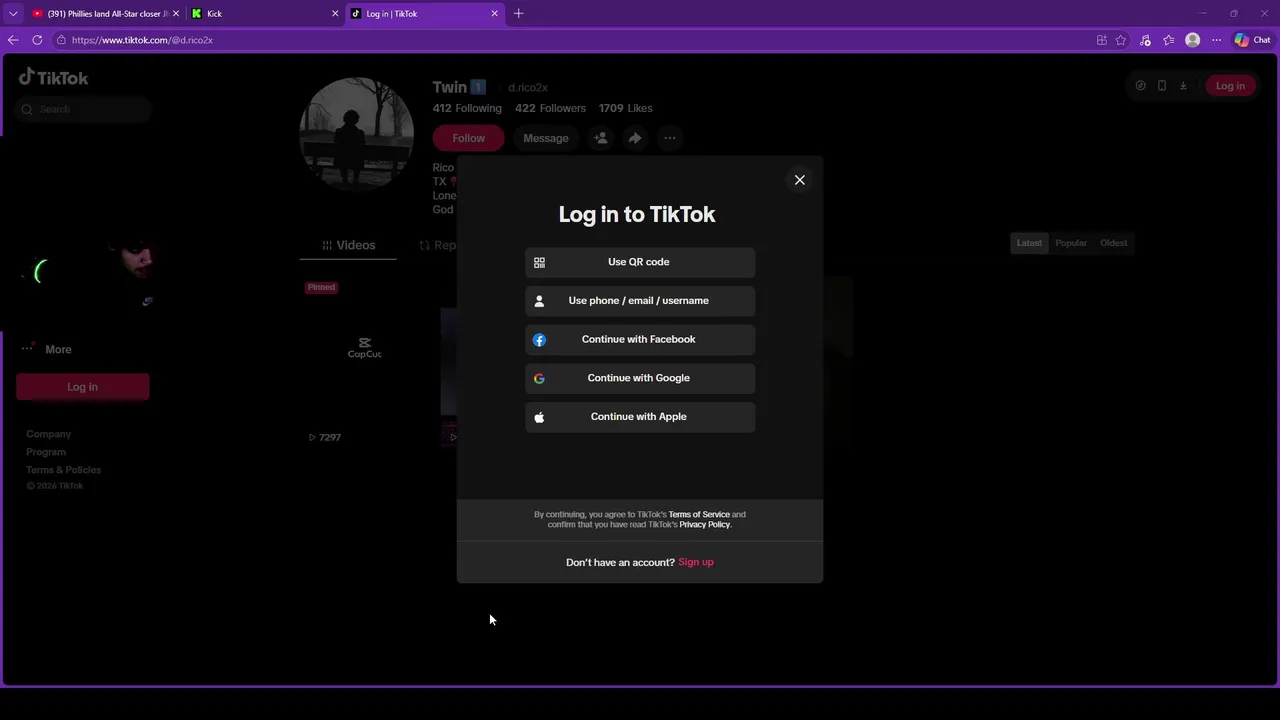This screenshot has width=1280, height=720.
Task: Open the Terms of Service link
Action: 699,514
